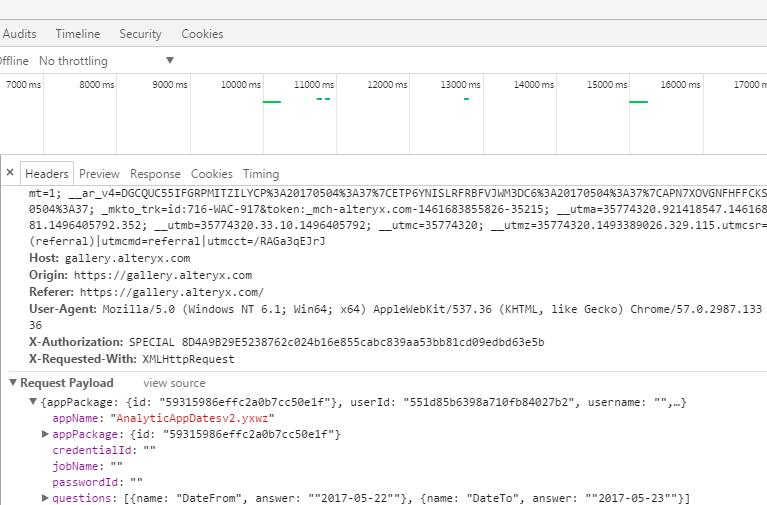Click the Offline checkbox label
Viewport: 767px width, 505px height.
[14, 61]
